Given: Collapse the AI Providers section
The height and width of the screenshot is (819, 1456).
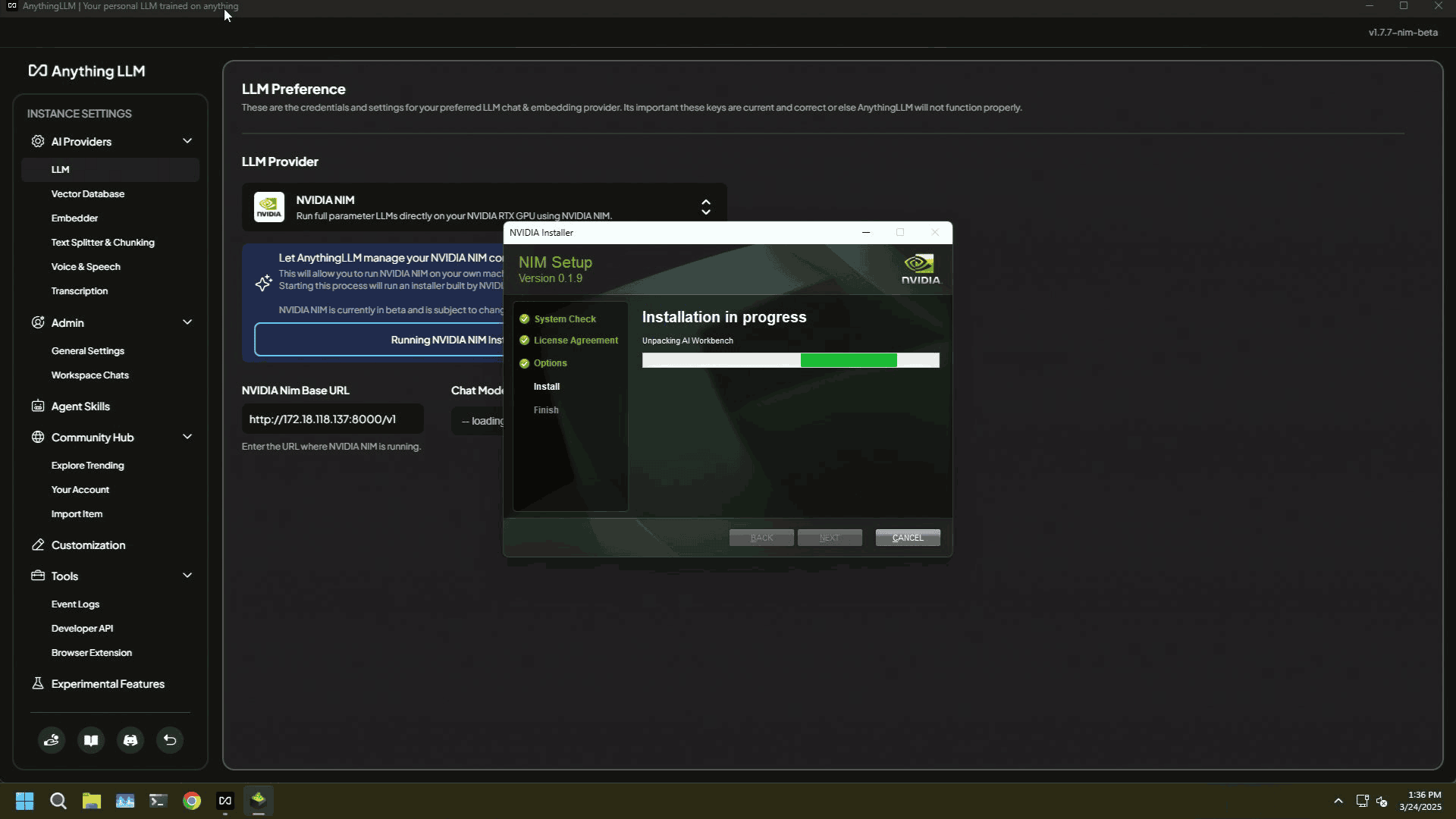Looking at the screenshot, I should (x=187, y=141).
